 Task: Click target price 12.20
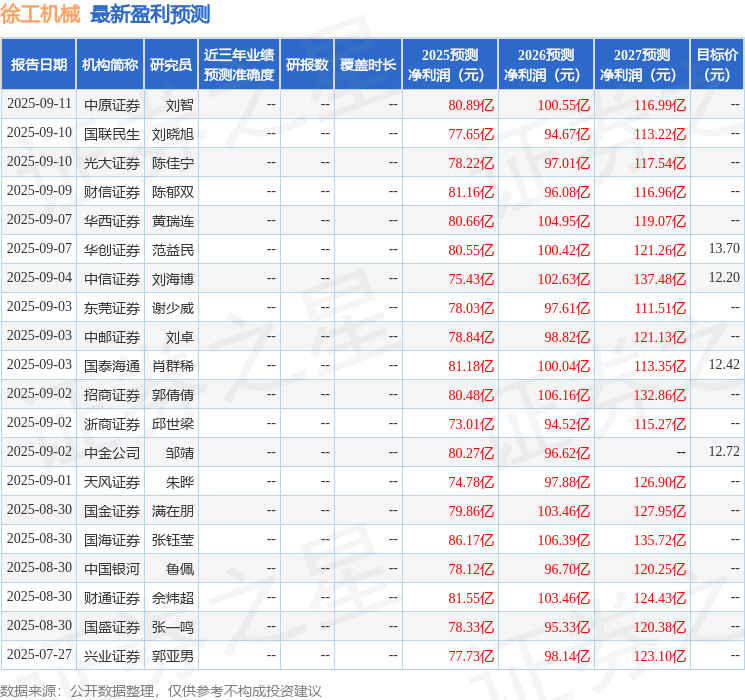pos(724,277)
